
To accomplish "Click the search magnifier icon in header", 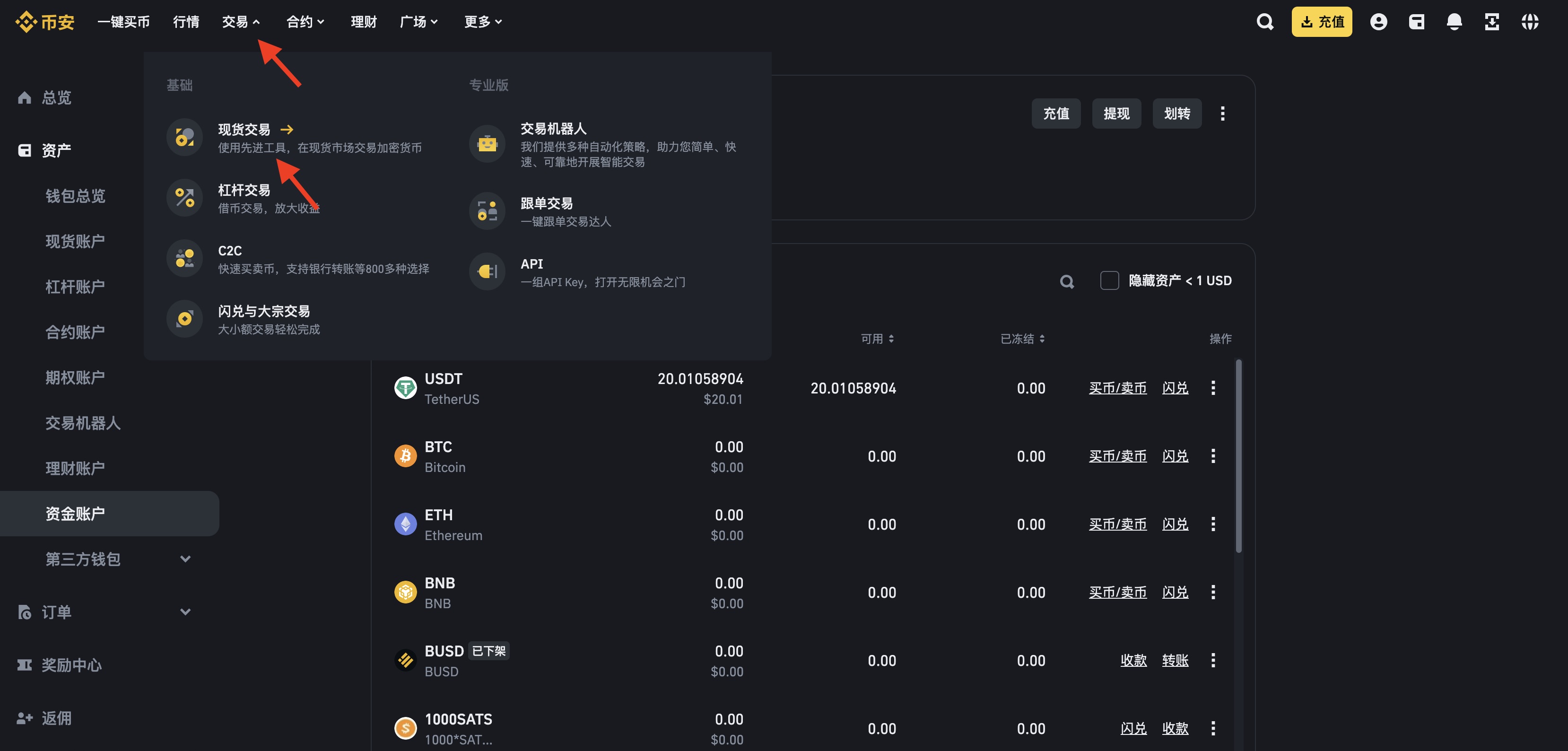I will click(1265, 22).
